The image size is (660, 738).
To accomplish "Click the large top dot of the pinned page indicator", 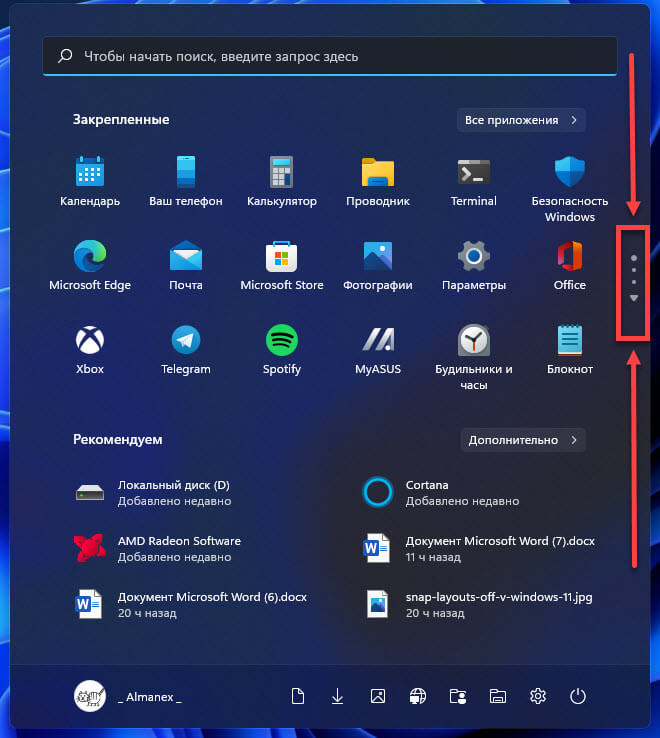I will pos(634,258).
